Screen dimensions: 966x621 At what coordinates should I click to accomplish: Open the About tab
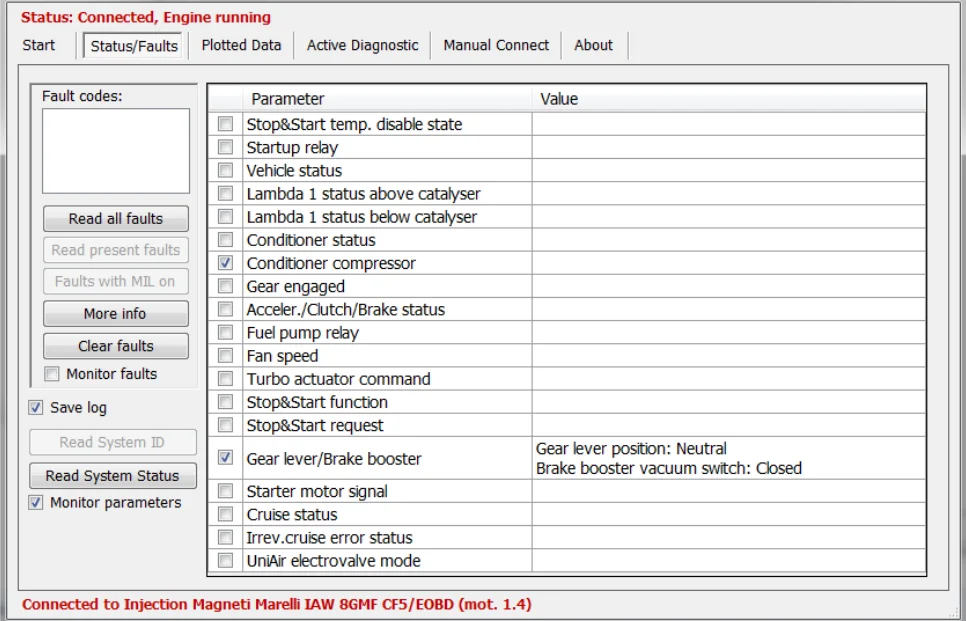(x=593, y=46)
